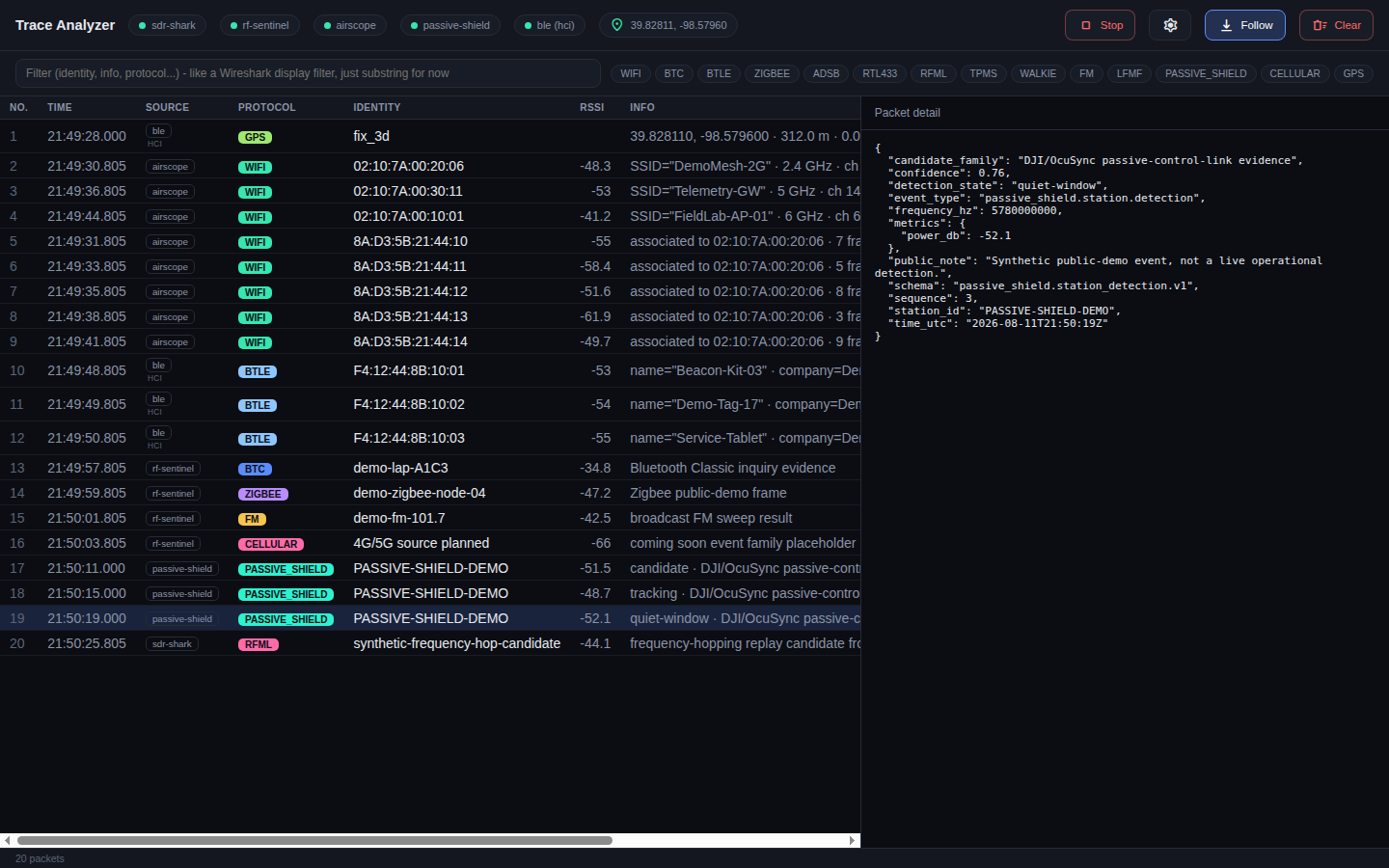Select the CELLULAR filter chip

point(1295,73)
